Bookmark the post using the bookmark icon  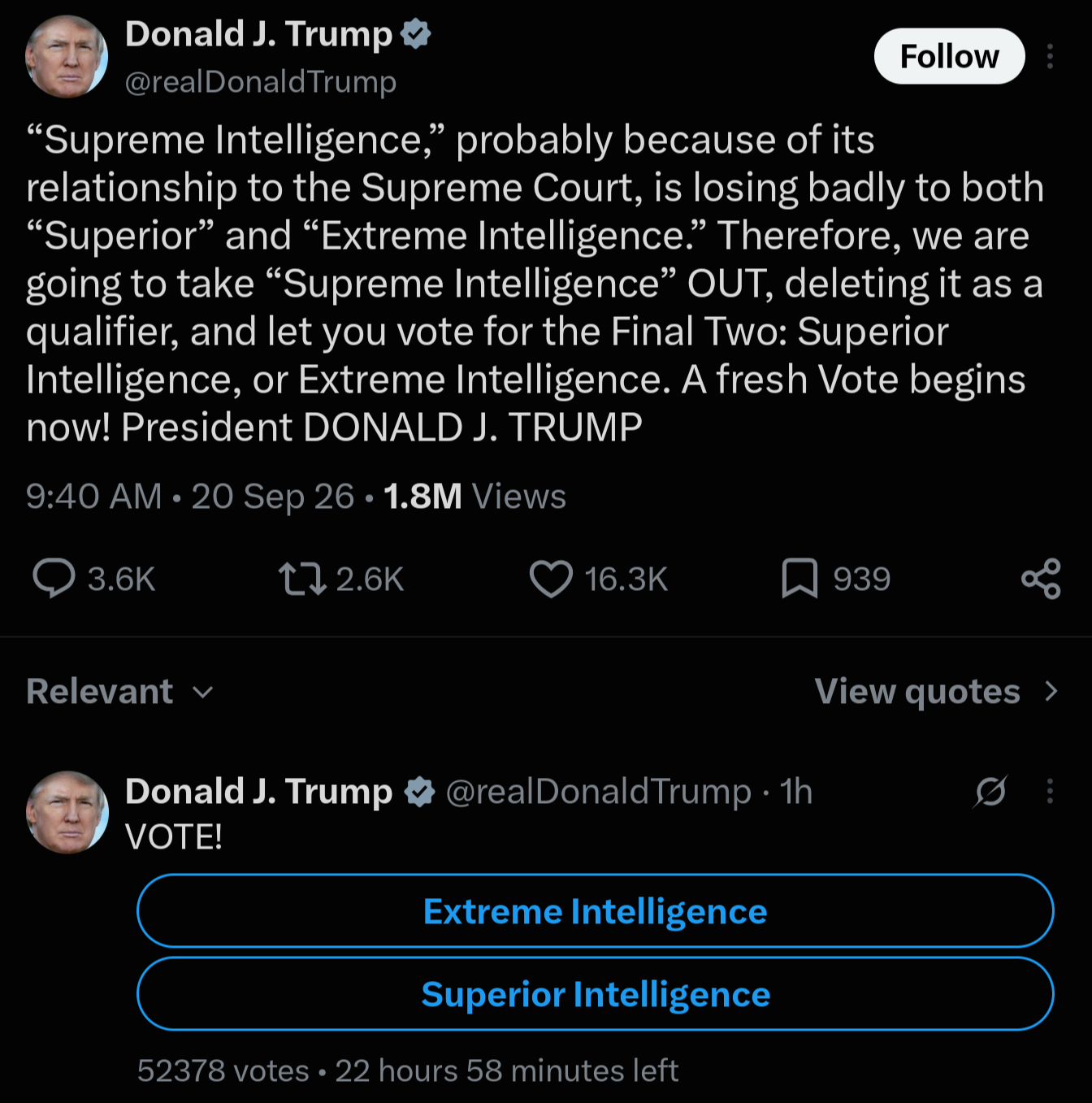tap(799, 579)
